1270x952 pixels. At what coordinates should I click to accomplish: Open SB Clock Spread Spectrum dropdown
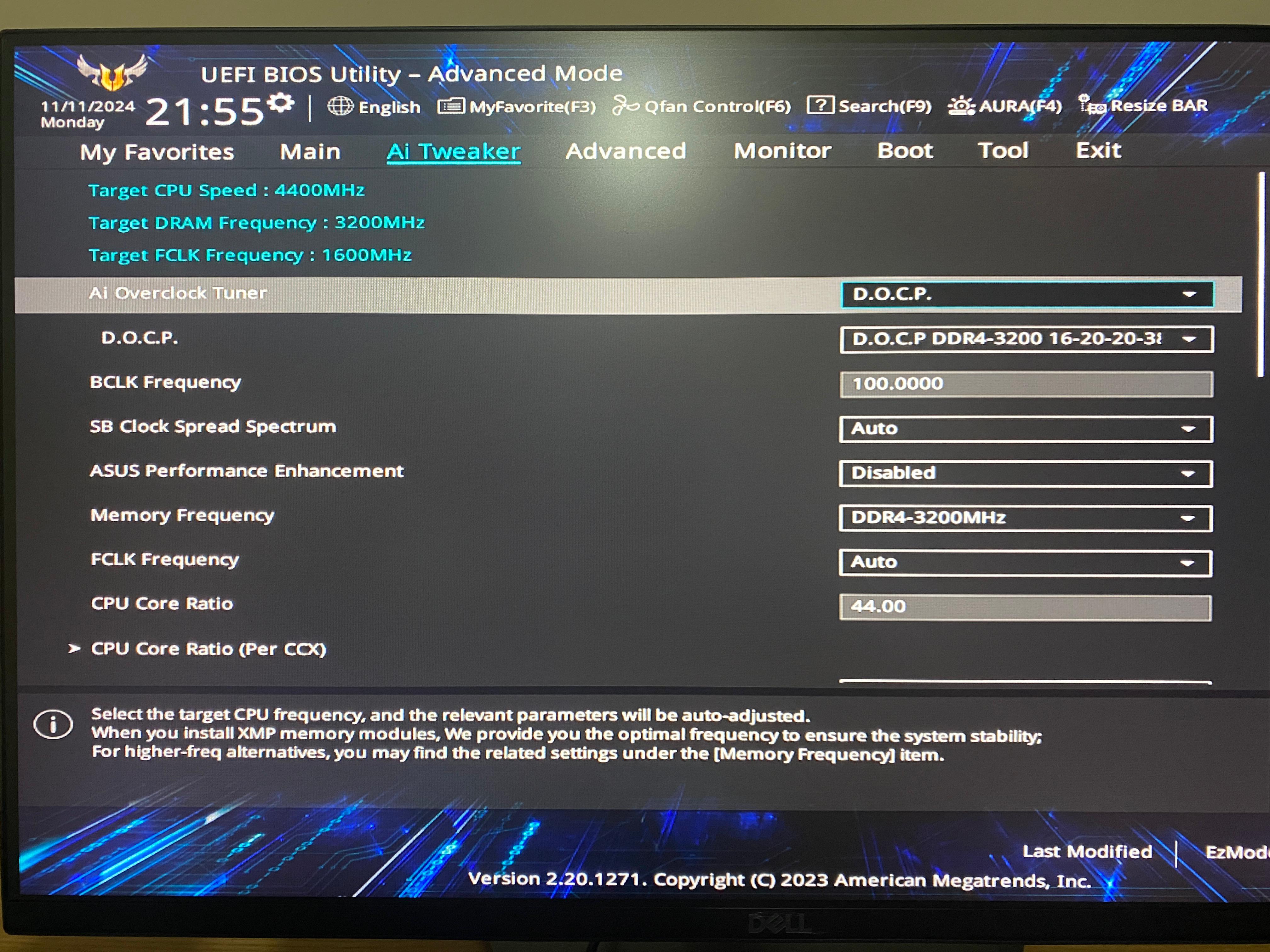tap(1026, 429)
